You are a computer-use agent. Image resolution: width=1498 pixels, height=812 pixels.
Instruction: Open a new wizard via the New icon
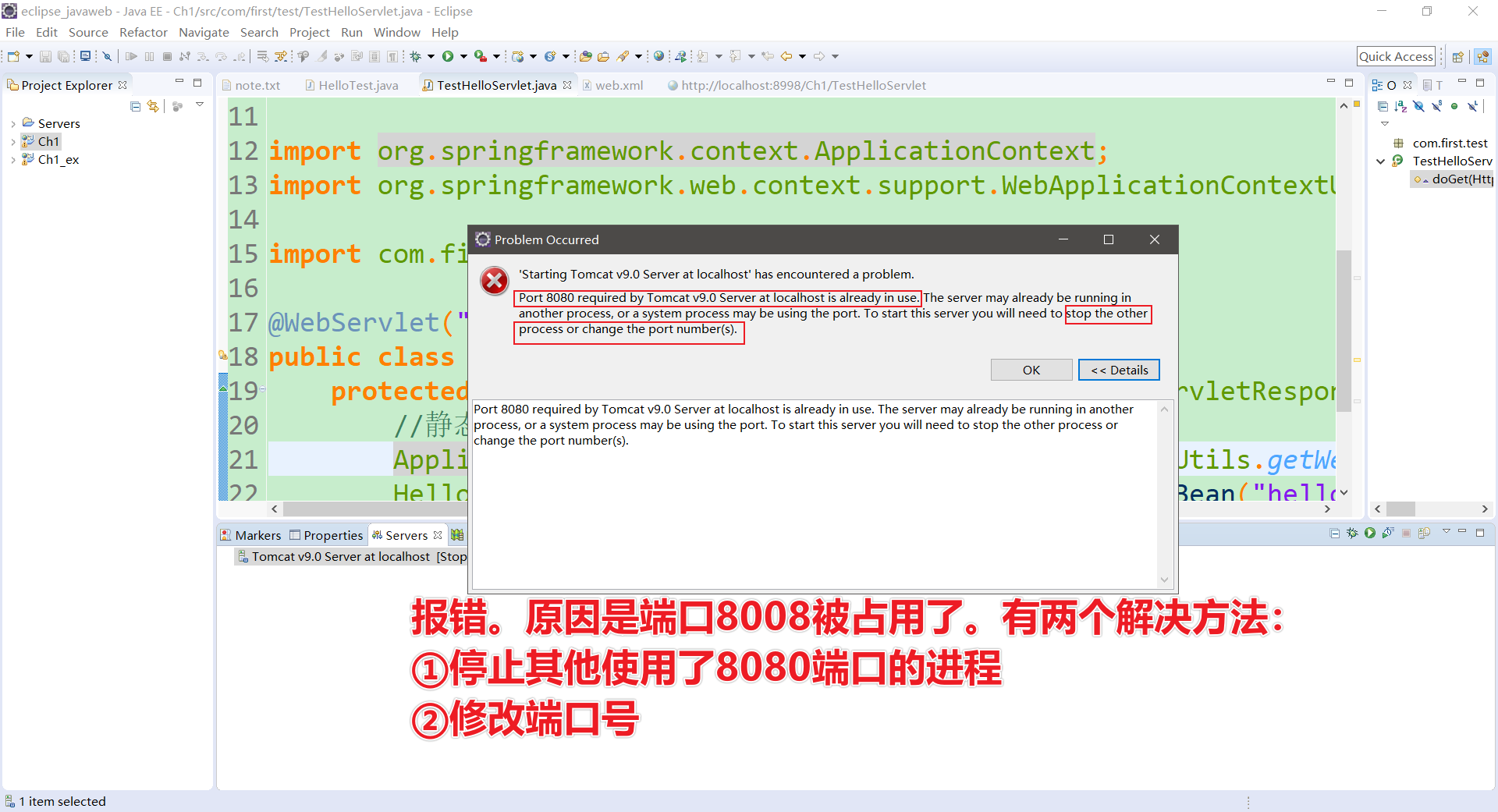(12, 56)
